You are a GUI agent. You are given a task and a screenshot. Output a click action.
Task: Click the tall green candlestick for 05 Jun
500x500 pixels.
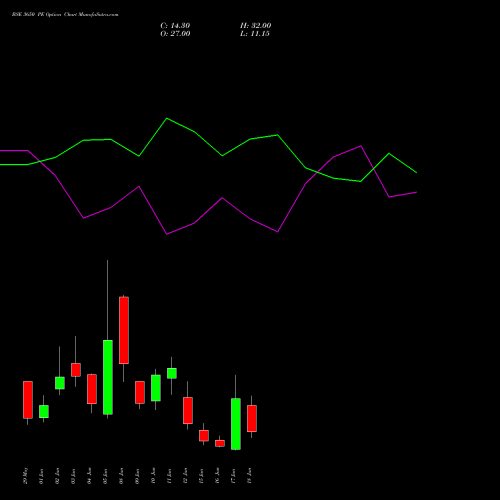(x=108, y=377)
